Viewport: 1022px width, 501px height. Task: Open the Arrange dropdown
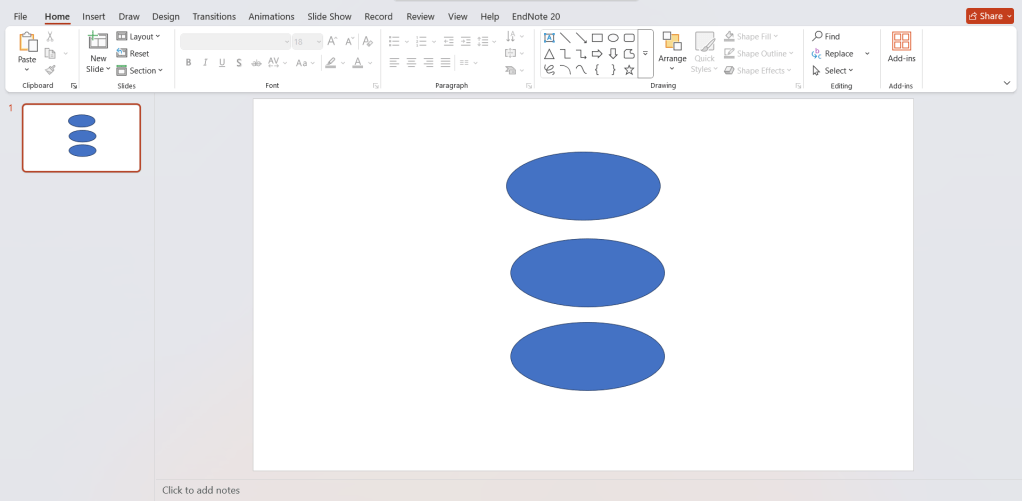click(672, 52)
